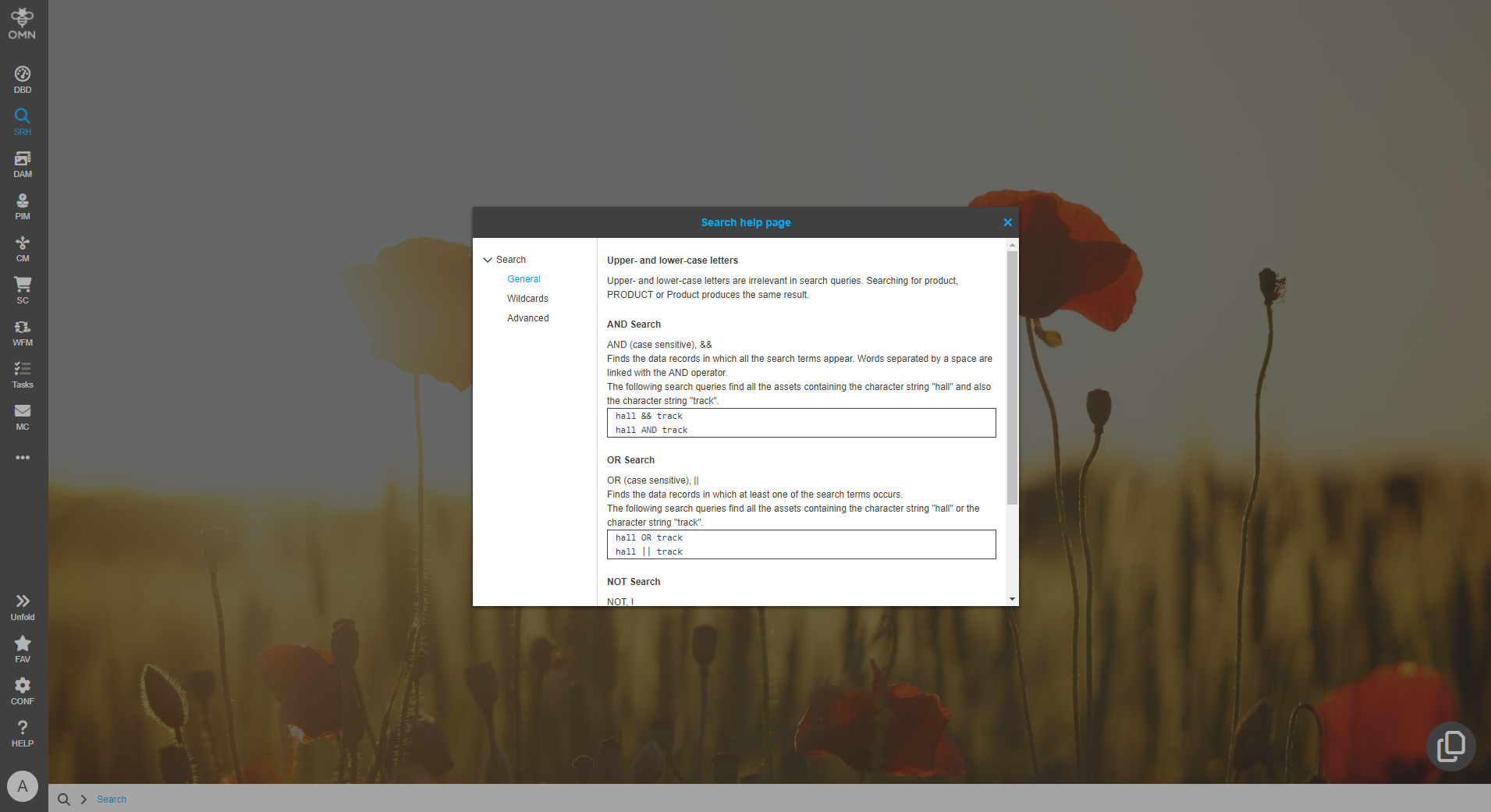The height and width of the screenshot is (812, 1491).
Task: Open the SC shopping cart module
Action: click(22, 289)
